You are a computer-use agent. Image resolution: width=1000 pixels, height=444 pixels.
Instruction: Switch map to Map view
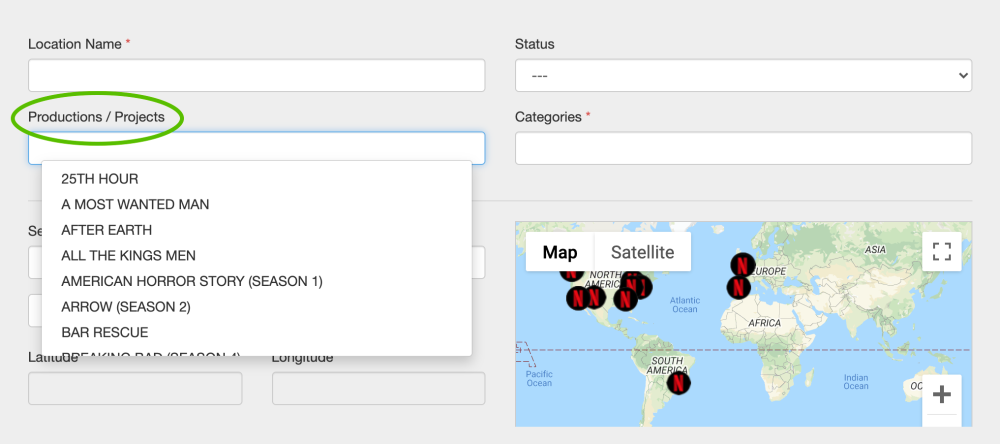pos(560,252)
